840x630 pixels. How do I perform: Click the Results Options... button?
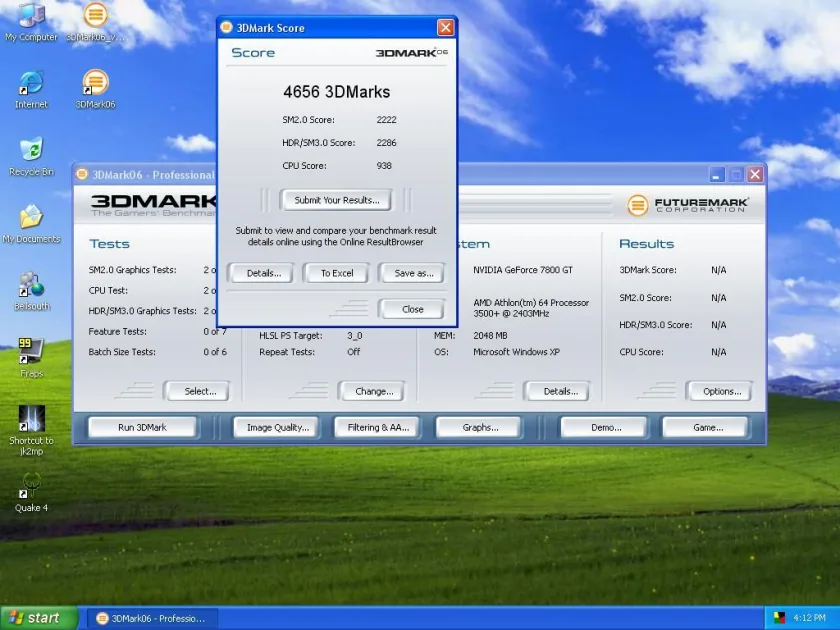pyautogui.click(x=720, y=392)
